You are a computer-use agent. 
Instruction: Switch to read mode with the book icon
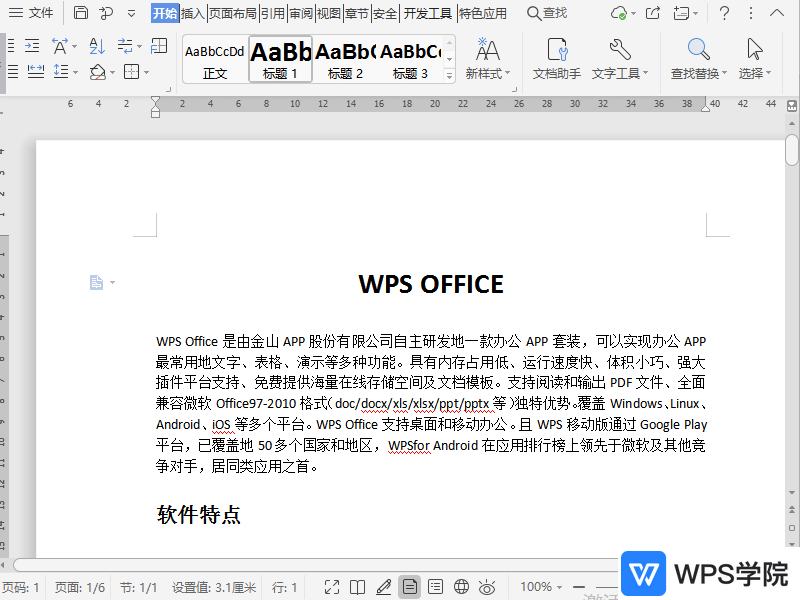click(358, 587)
